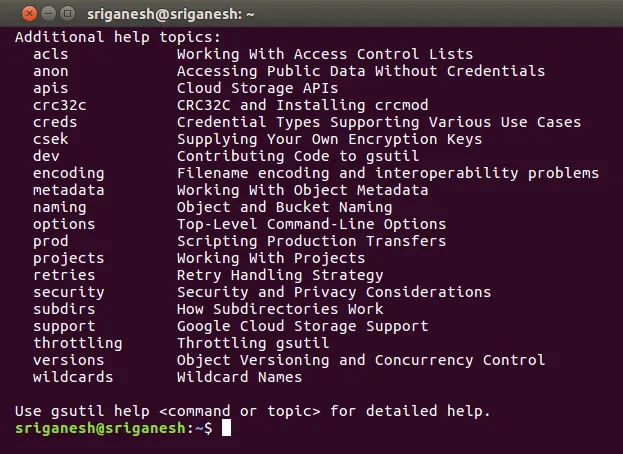Click the 'projects' topic name
This screenshot has height=454, width=623.
tap(68, 258)
